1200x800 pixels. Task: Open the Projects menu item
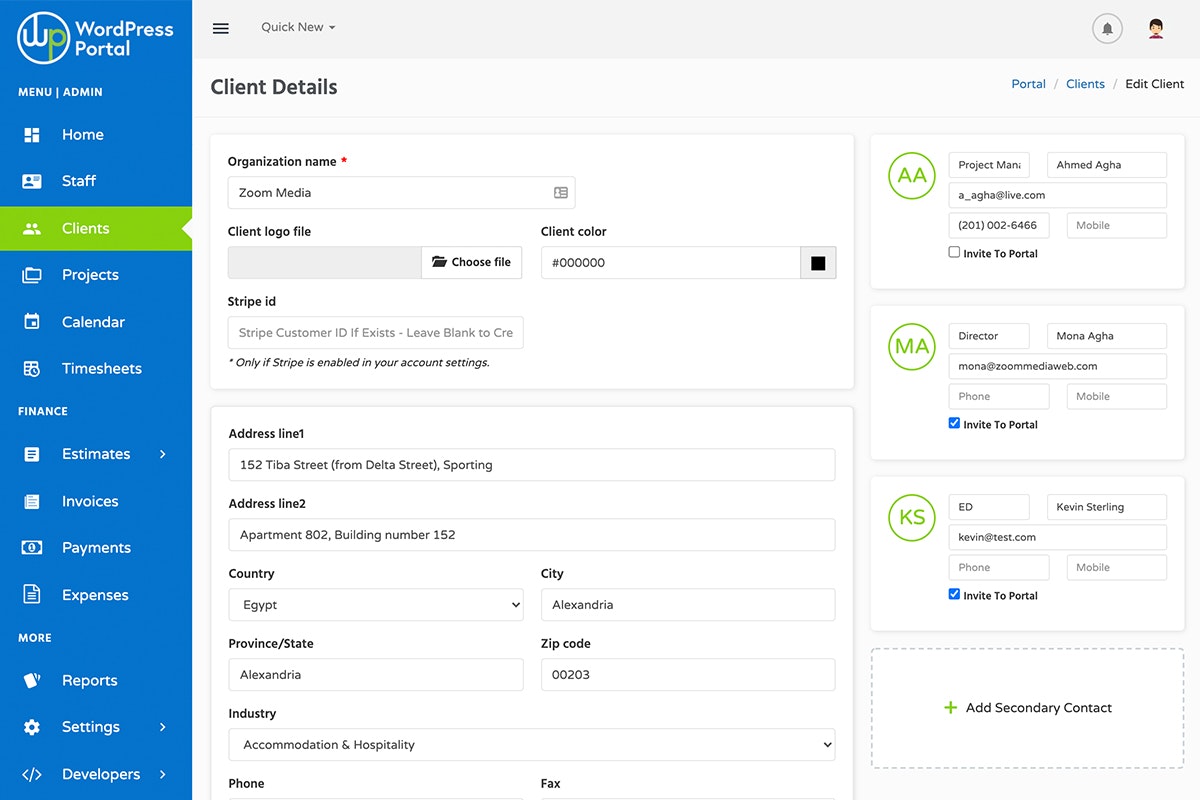coord(90,275)
